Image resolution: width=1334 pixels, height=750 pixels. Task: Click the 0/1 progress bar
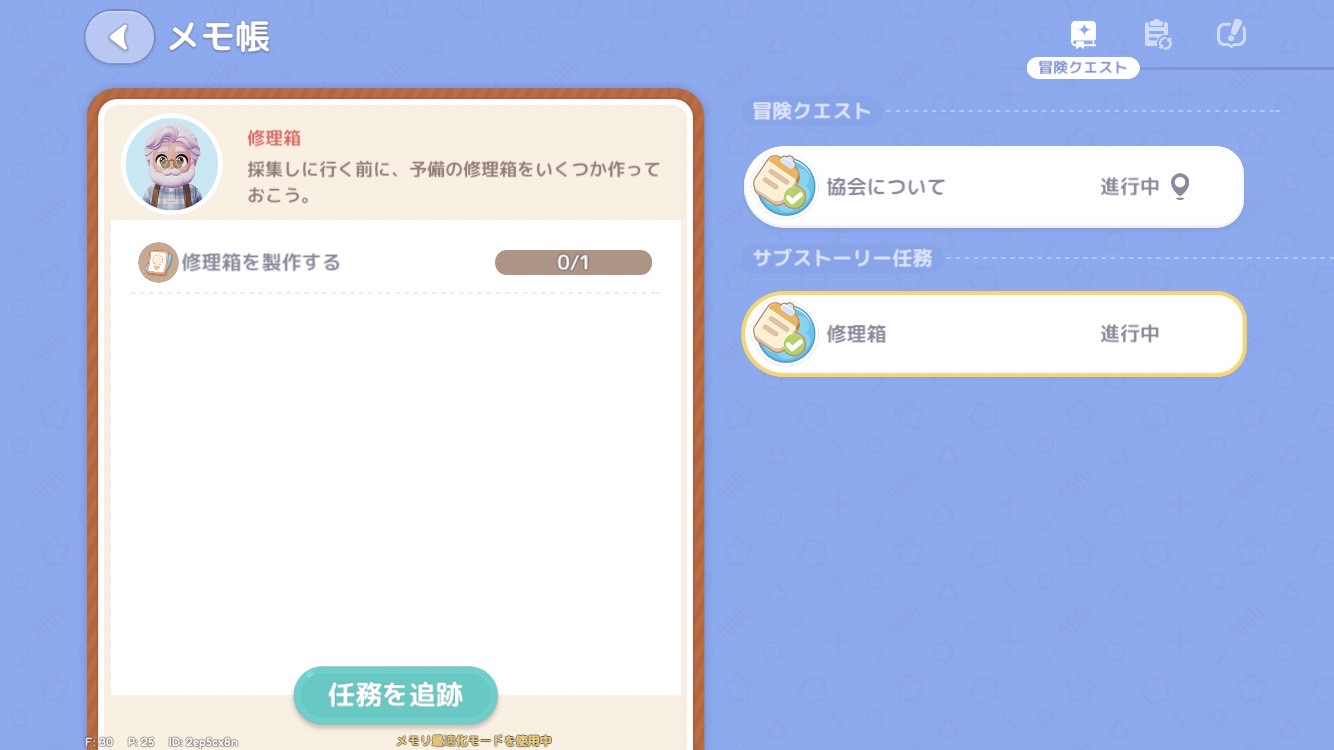(x=573, y=263)
